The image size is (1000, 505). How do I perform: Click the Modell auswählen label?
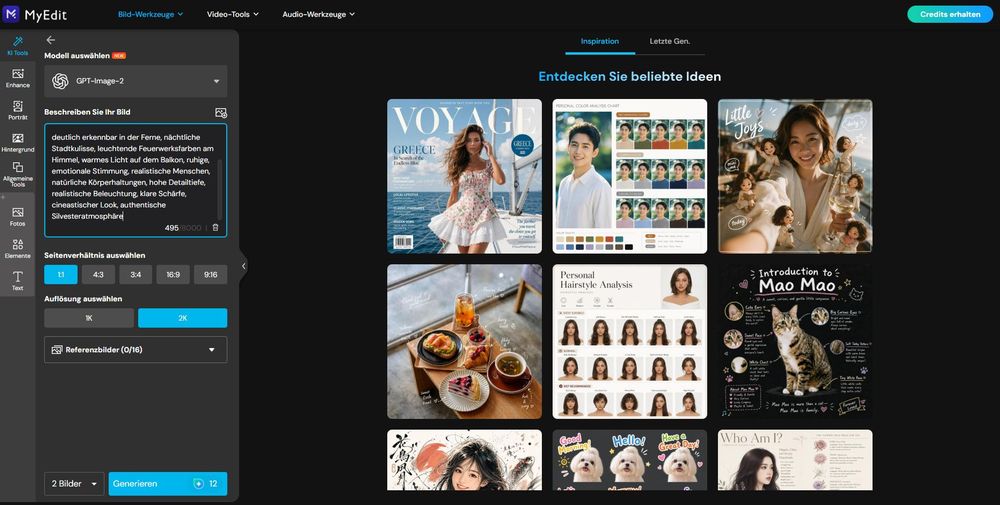click(77, 55)
